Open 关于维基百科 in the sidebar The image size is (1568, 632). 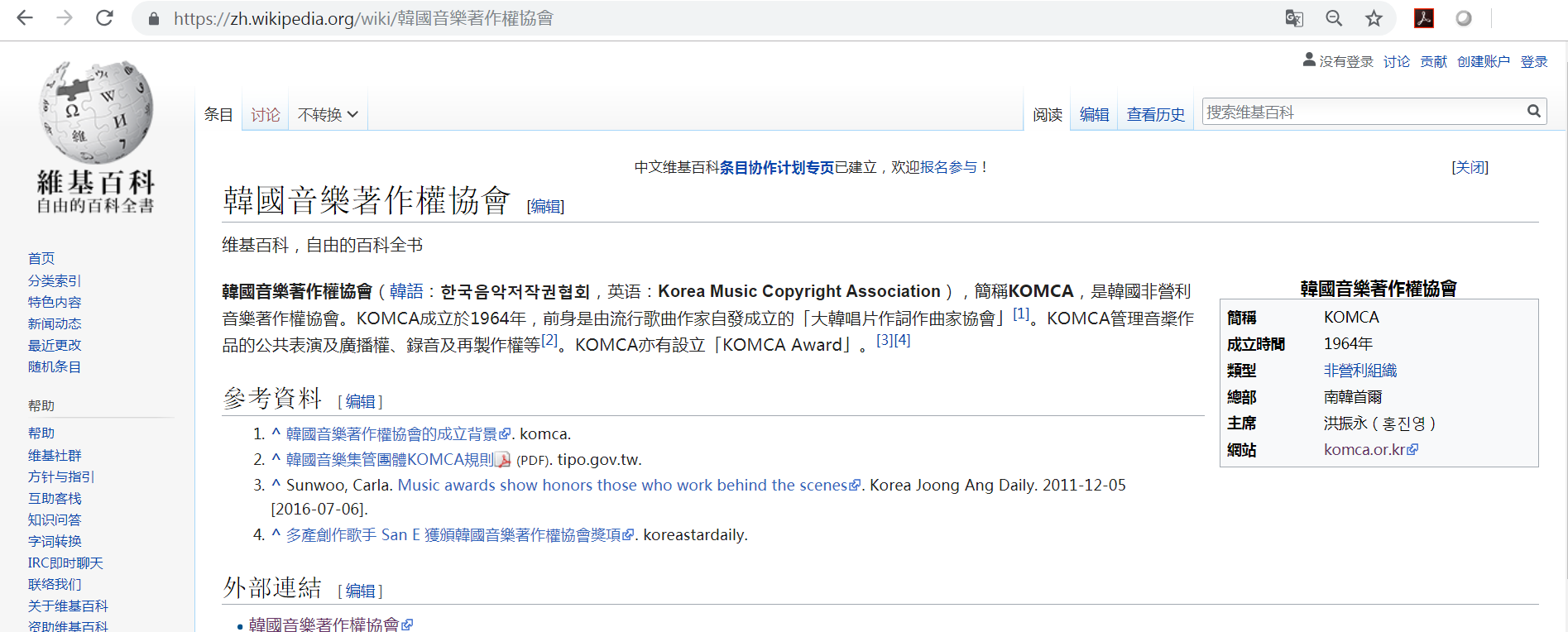[68, 606]
